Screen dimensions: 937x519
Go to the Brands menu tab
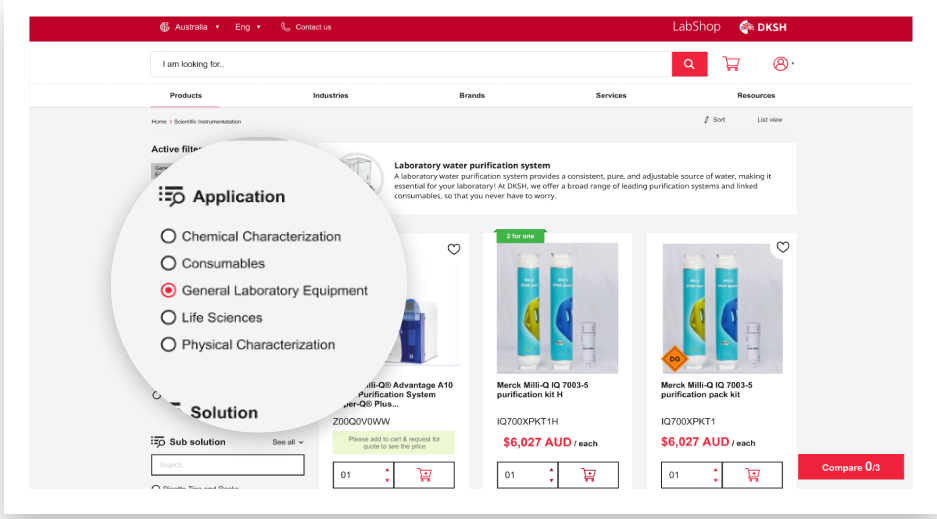click(x=472, y=96)
